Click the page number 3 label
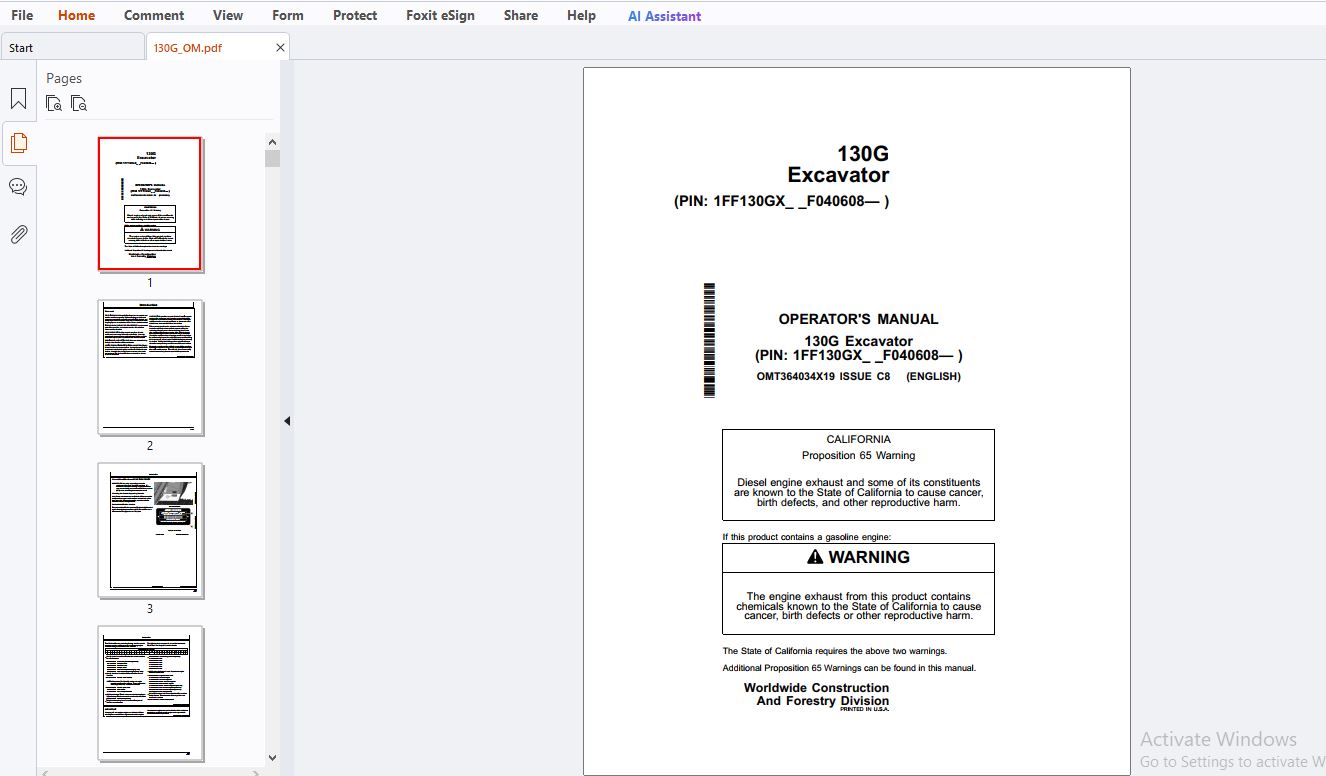The height and width of the screenshot is (776, 1326). tap(150, 609)
